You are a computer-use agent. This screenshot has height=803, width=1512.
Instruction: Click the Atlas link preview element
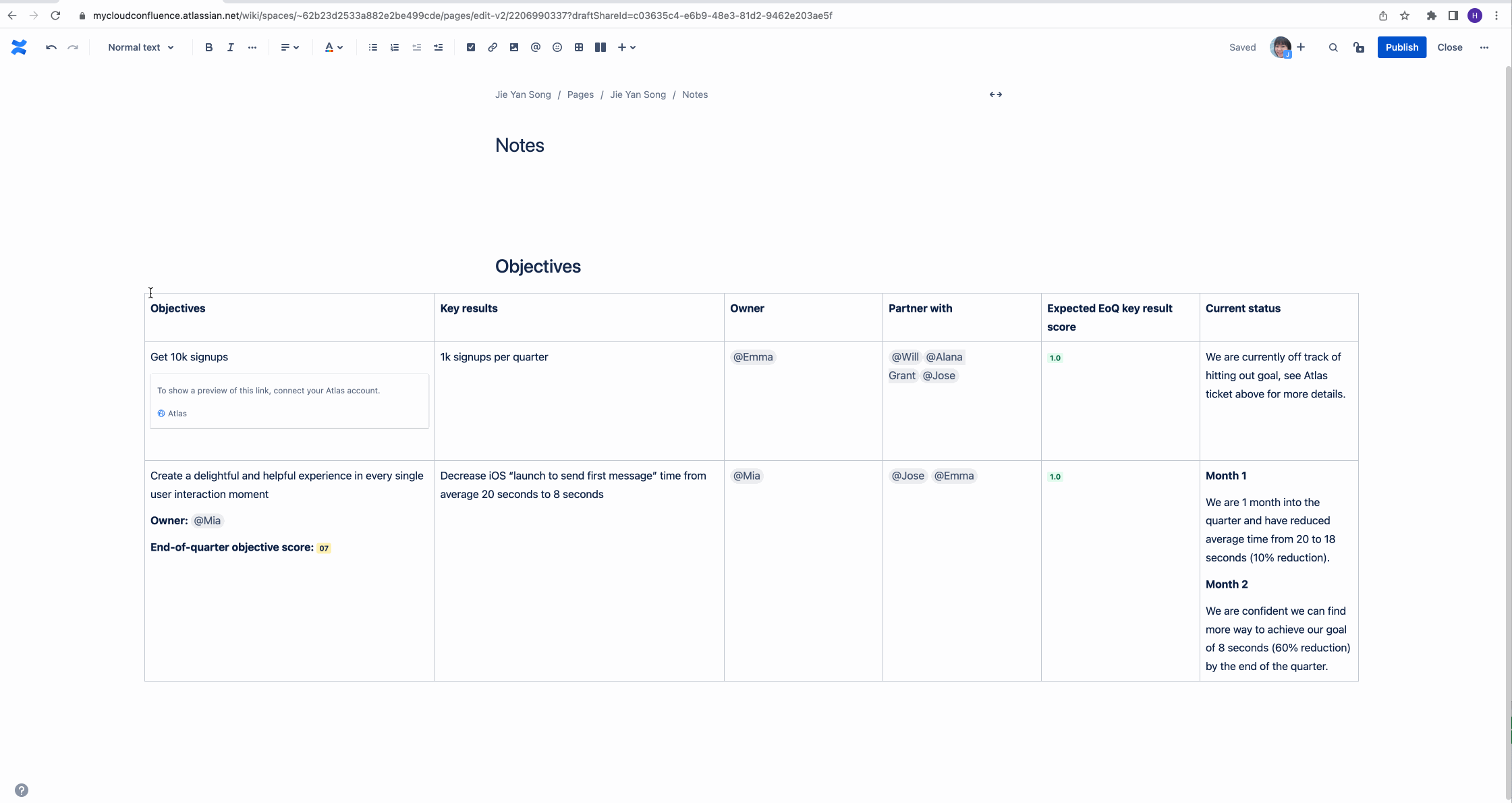pos(289,401)
